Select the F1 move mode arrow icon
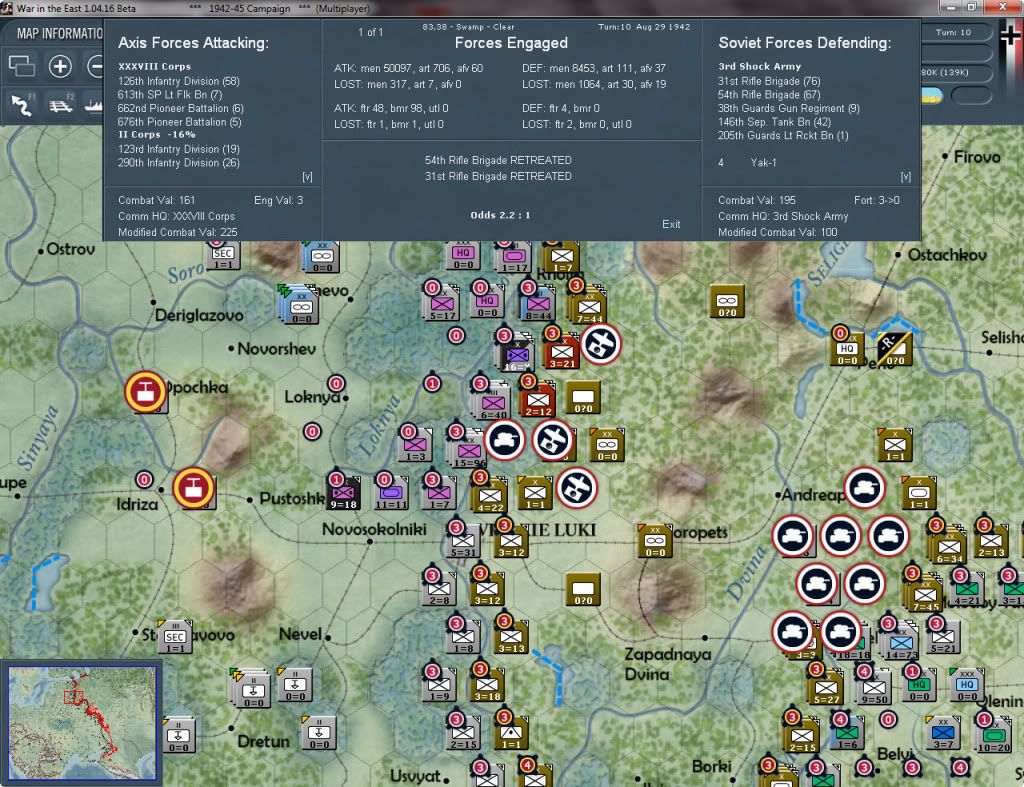The width and height of the screenshot is (1024, 787). (23, 104)
